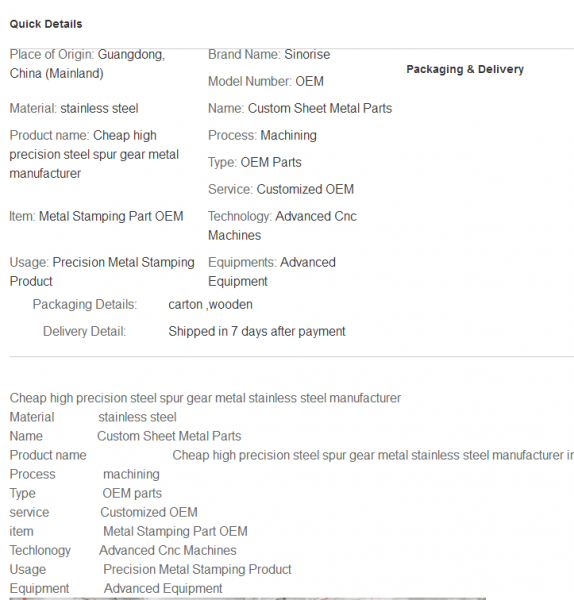Click Shipped in 7 days after payment

coord(257,331)
